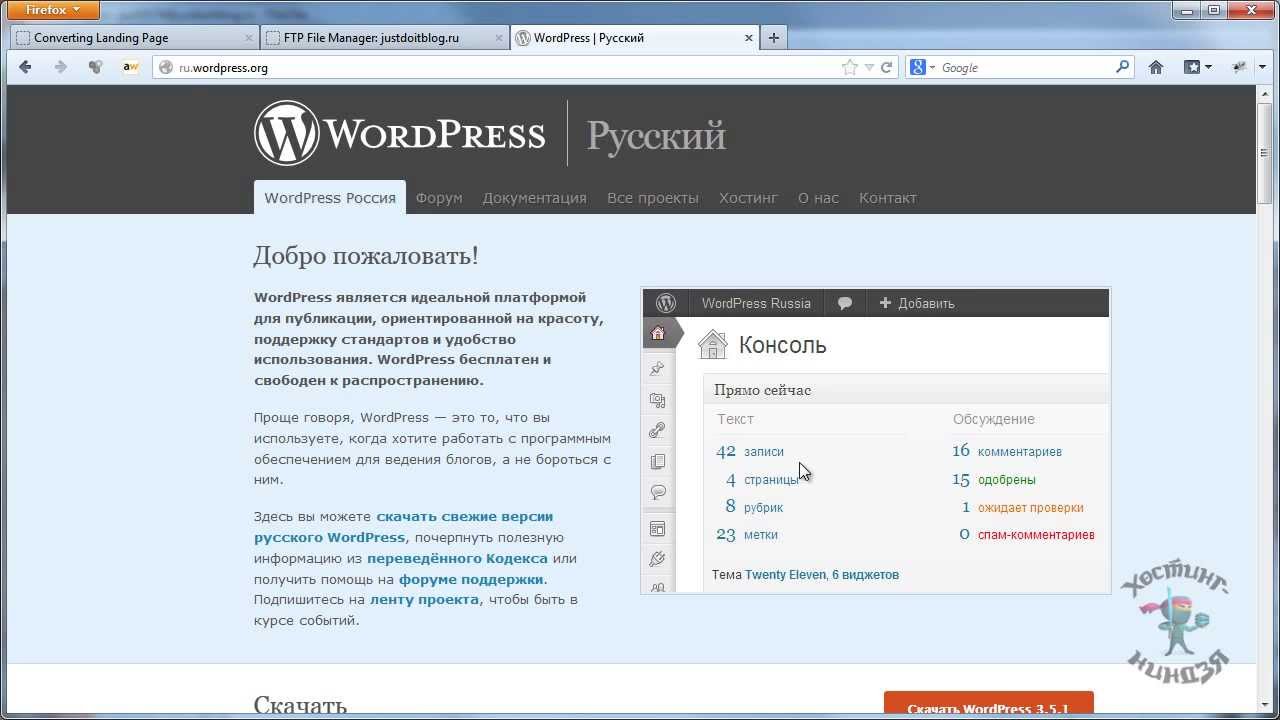Close the FTP File Manager tab

tap(499, 38)
